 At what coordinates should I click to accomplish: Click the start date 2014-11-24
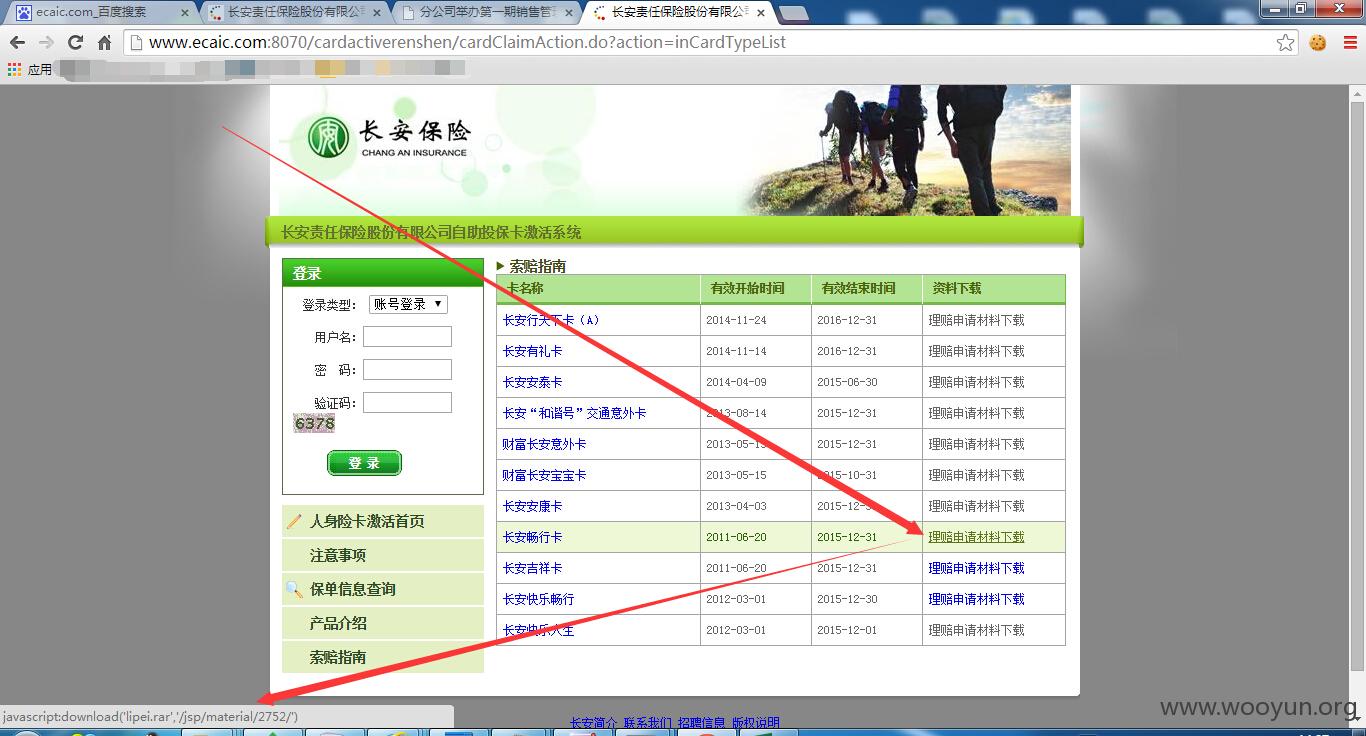click(736, 320)
